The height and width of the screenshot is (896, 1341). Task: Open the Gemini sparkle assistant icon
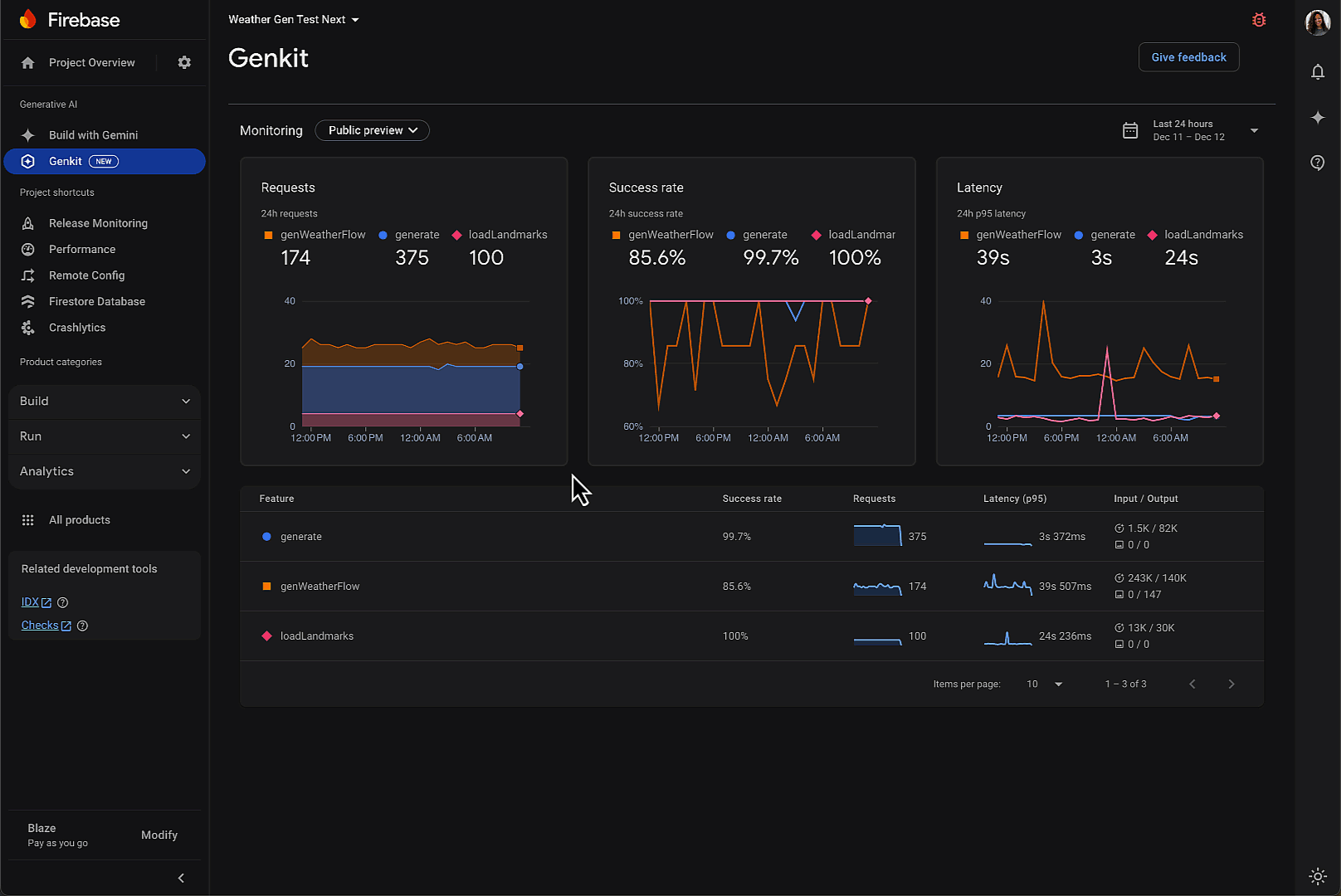tap(1318, 118)
